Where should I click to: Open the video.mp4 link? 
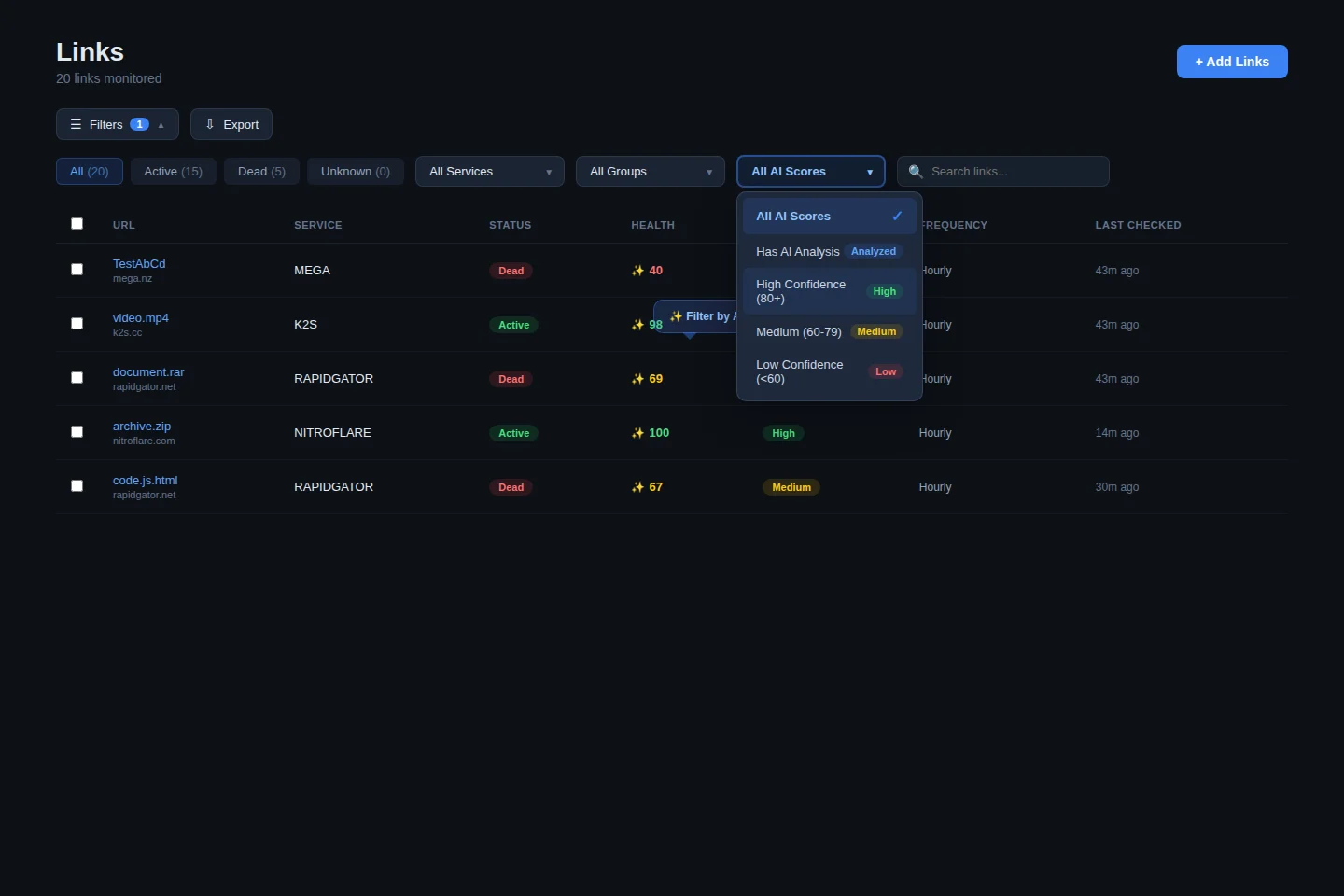pos(141,318)
